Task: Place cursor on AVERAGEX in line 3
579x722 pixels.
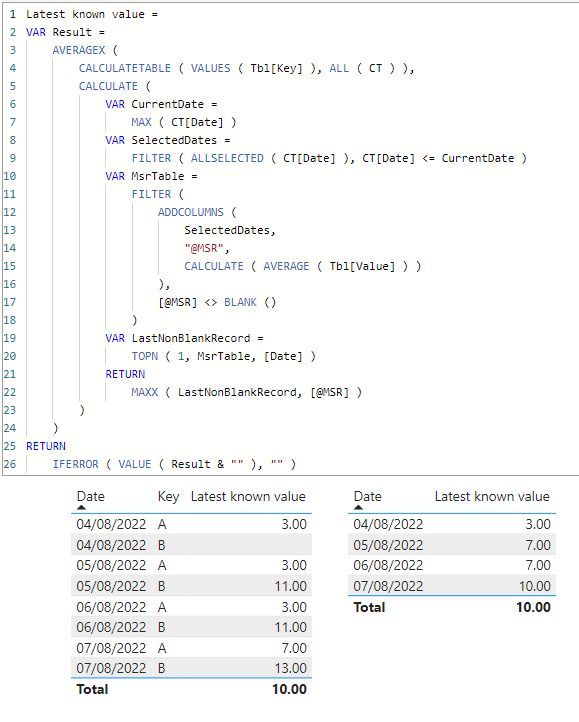Action: pos(79,50)
